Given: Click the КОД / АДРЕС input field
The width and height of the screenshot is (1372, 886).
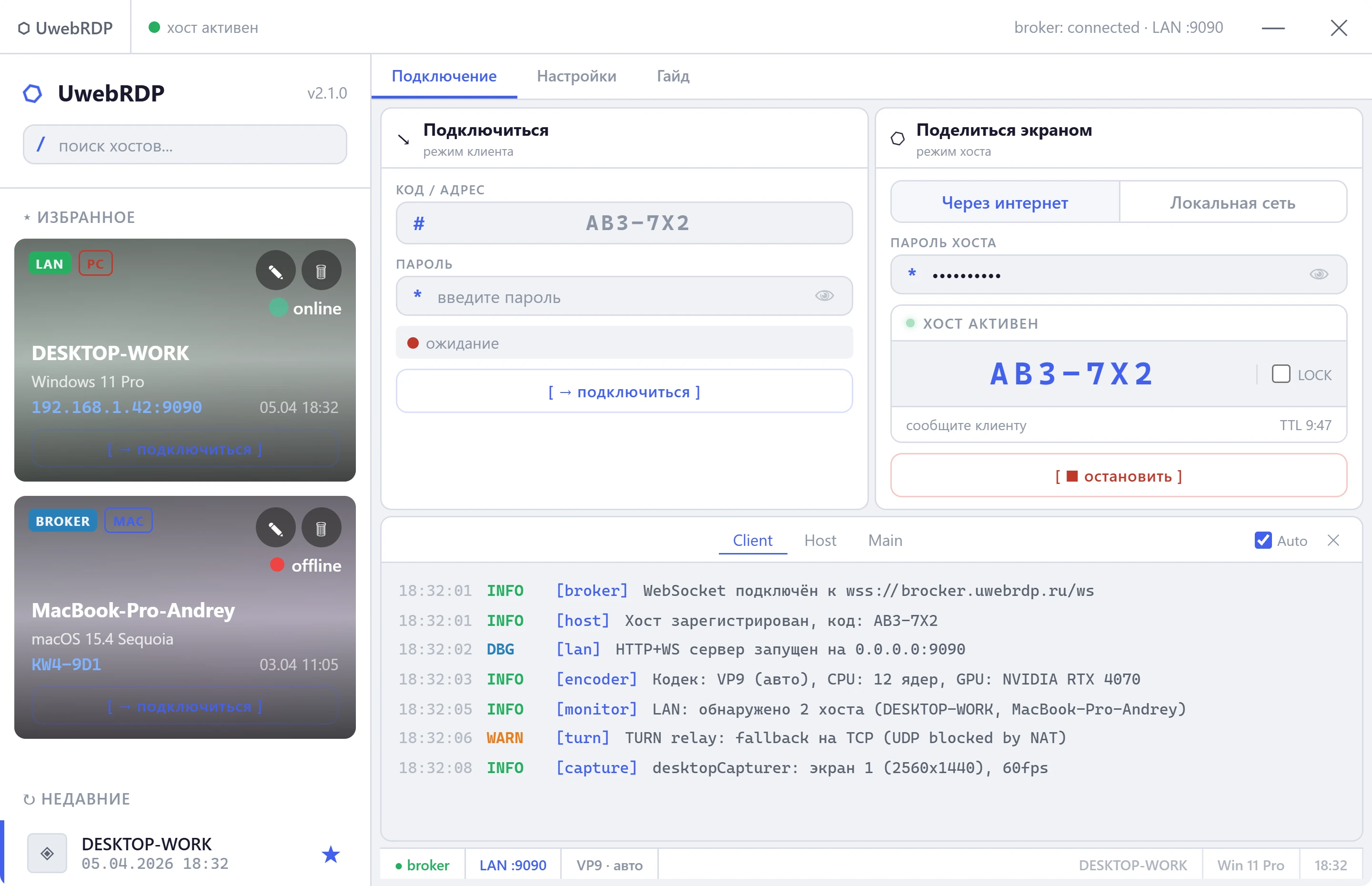Looking at the screenshot, I should 624,222.
